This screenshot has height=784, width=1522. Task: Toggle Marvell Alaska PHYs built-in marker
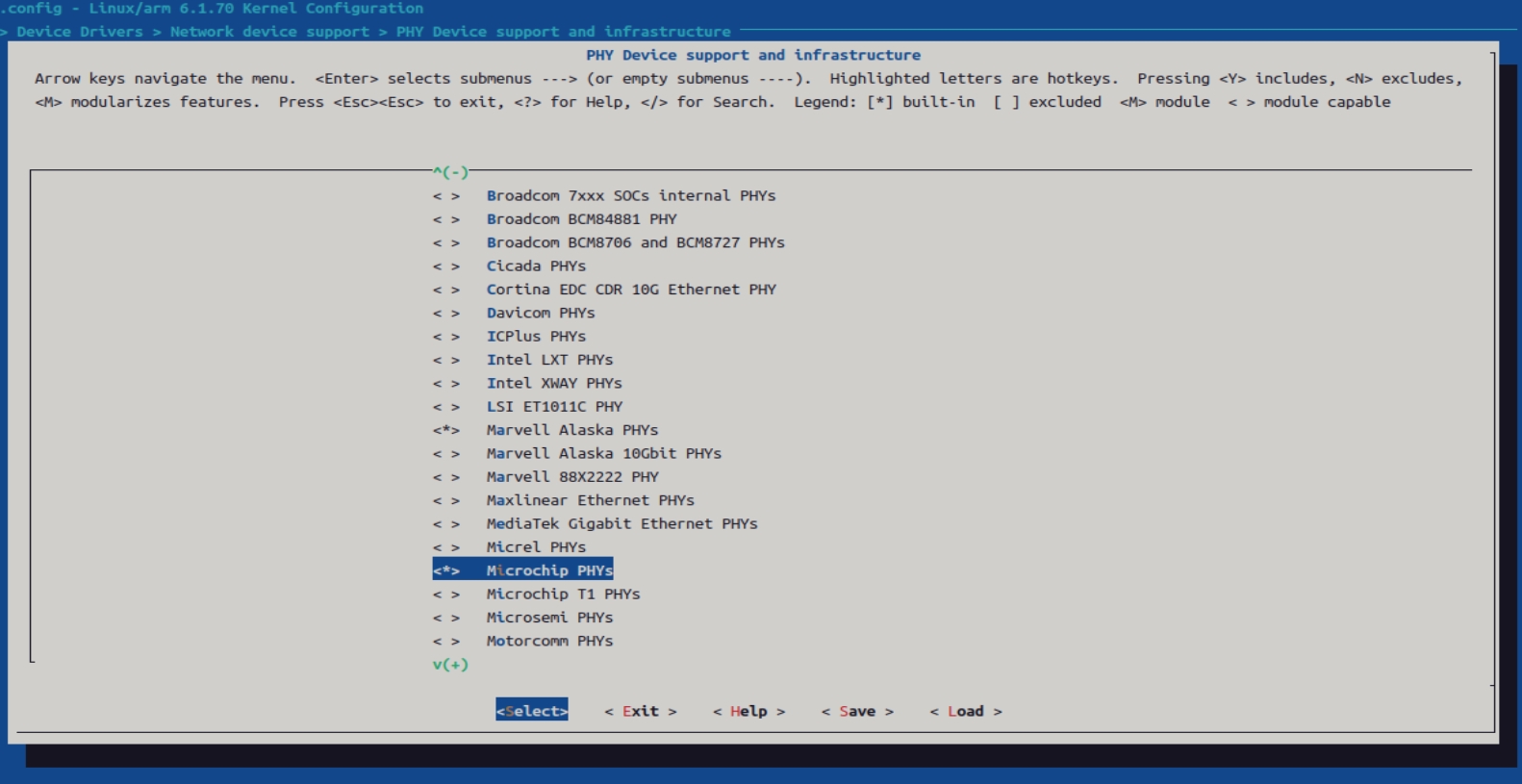coord(446,430)
